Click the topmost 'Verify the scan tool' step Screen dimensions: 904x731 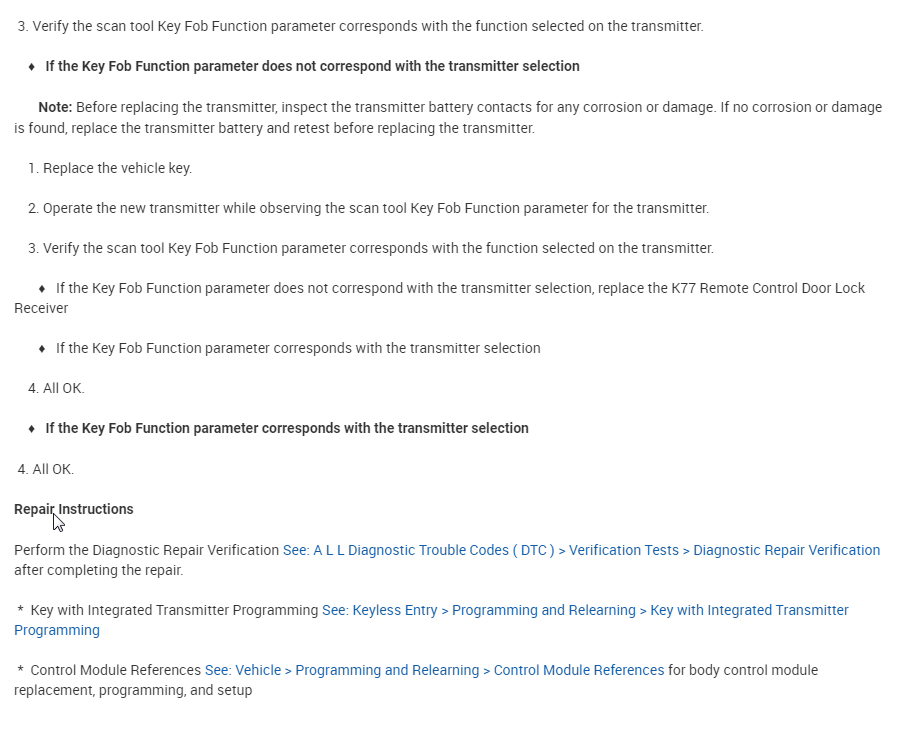(367, 26)
